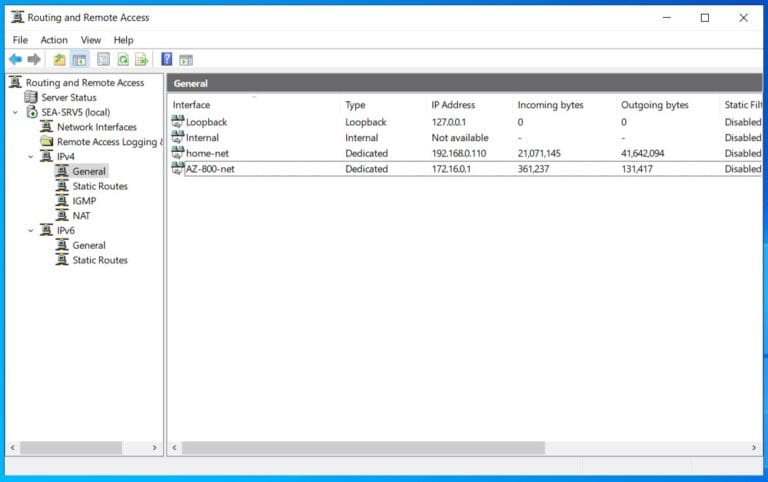Select IGMP label in the tree

84,201
